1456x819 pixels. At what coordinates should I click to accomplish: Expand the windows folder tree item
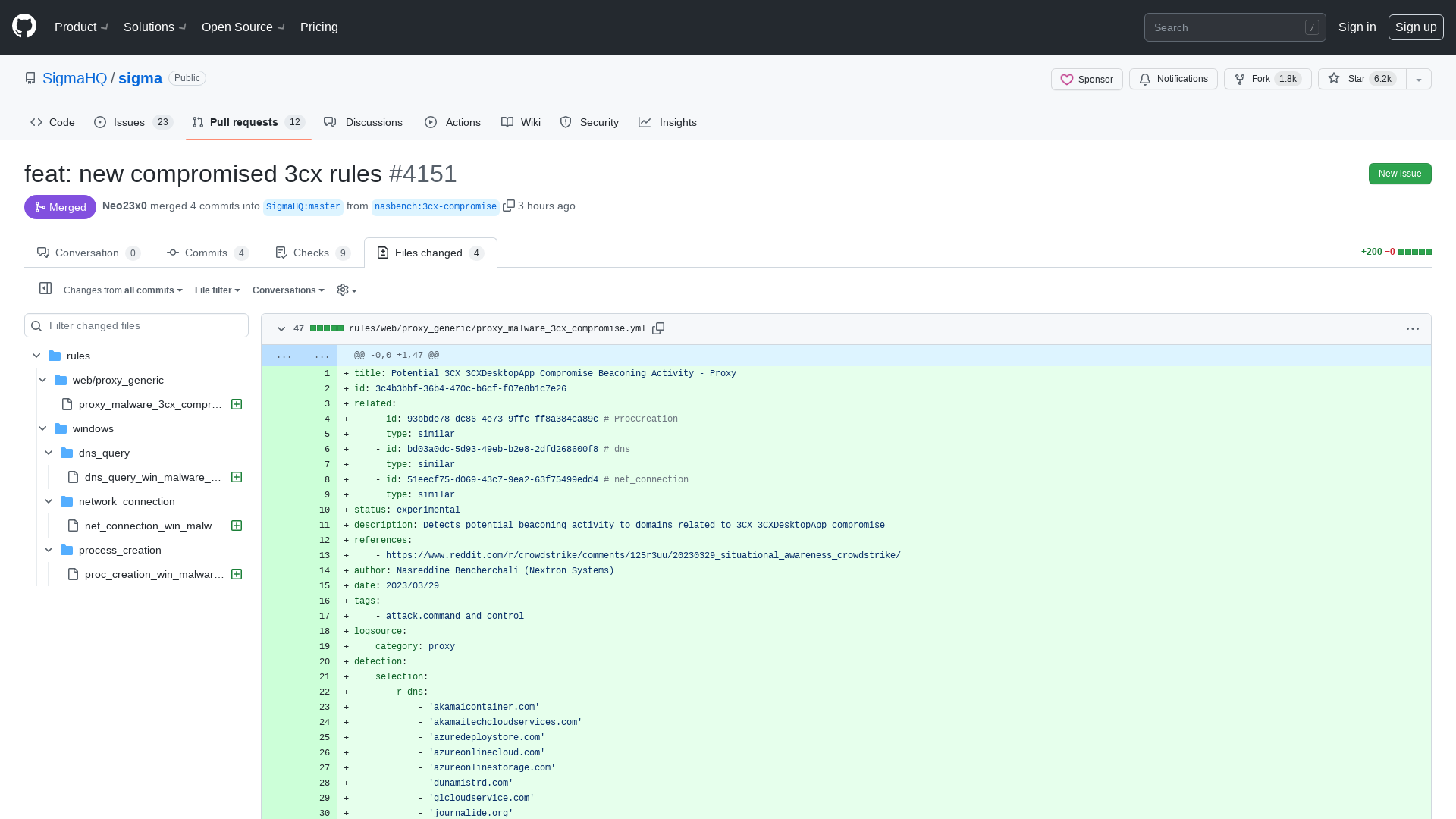[36, 428]
